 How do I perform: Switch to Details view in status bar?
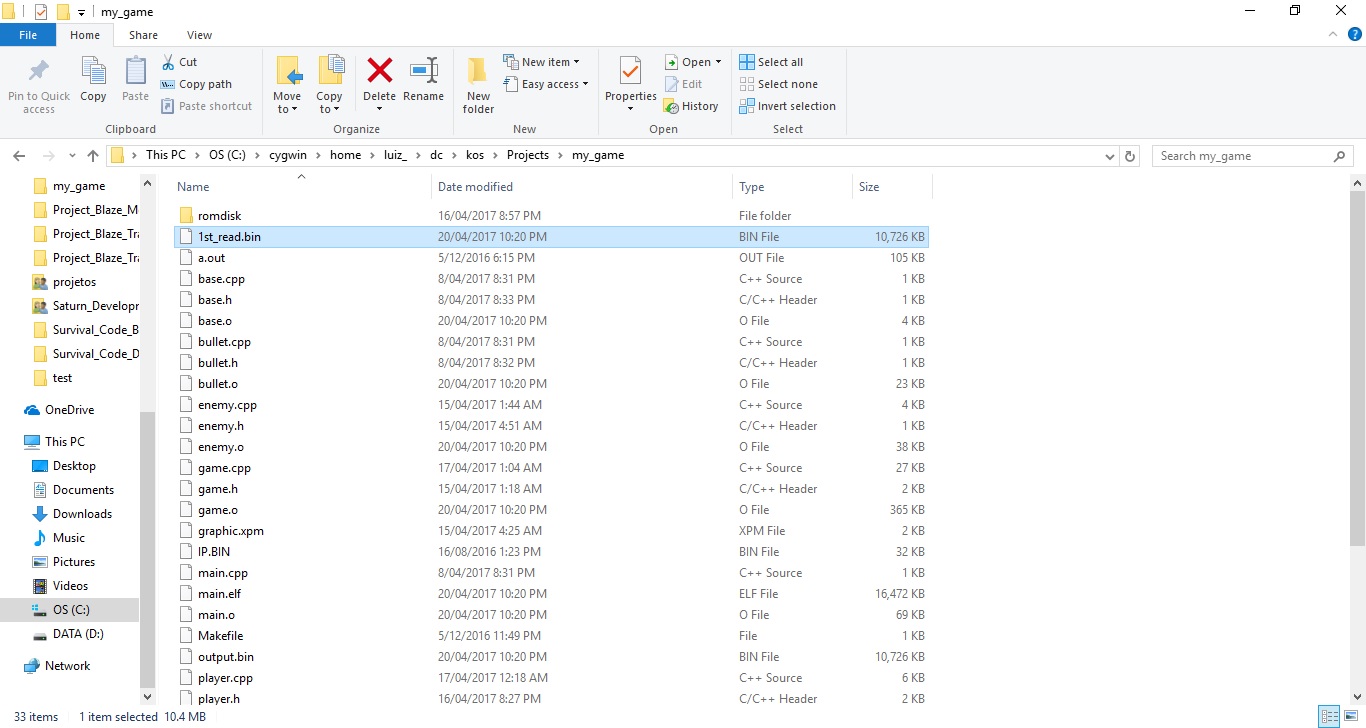(x=1328, y=716)
